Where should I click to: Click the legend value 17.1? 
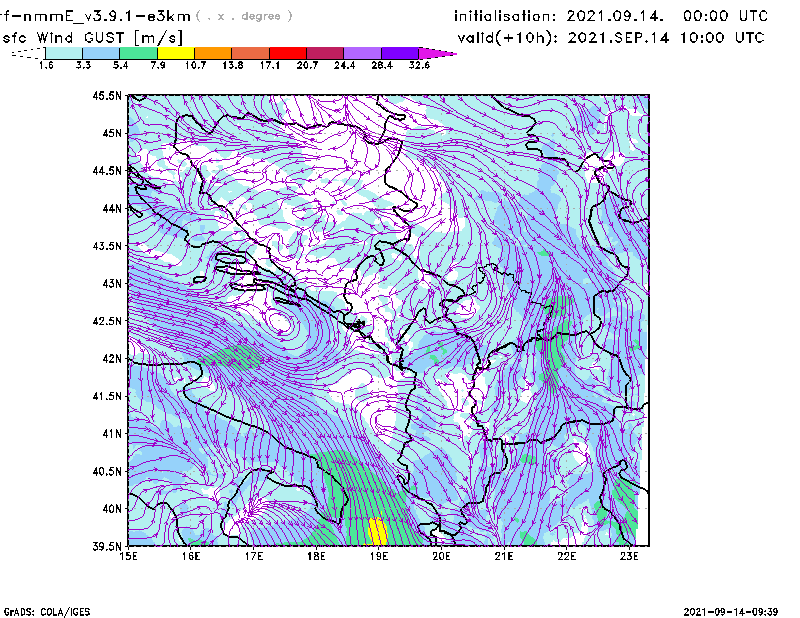(x=270, y=65)
